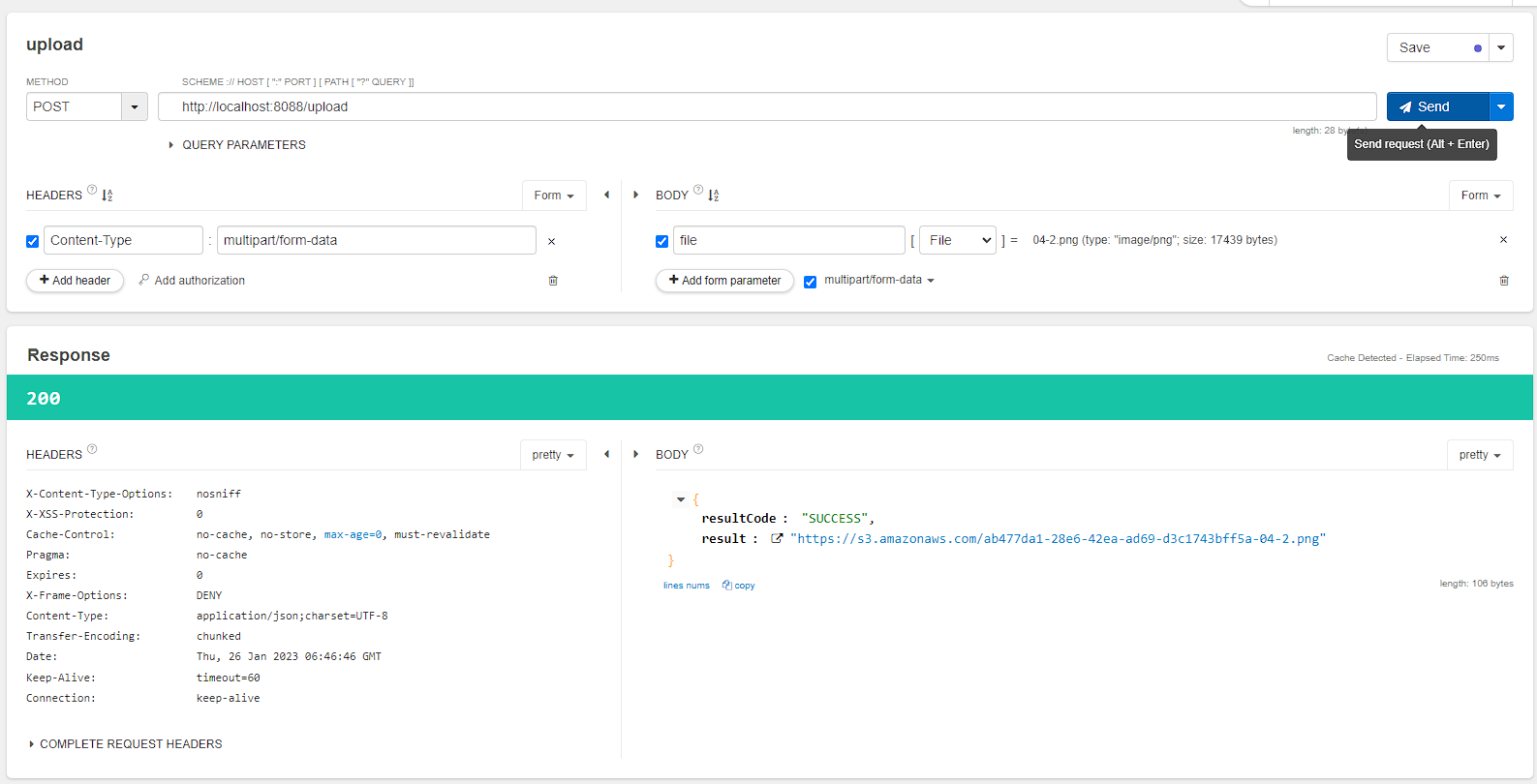Collapse the request headers panel arrow
This screenshot has width=1537, height=784.
pos(607,195)
